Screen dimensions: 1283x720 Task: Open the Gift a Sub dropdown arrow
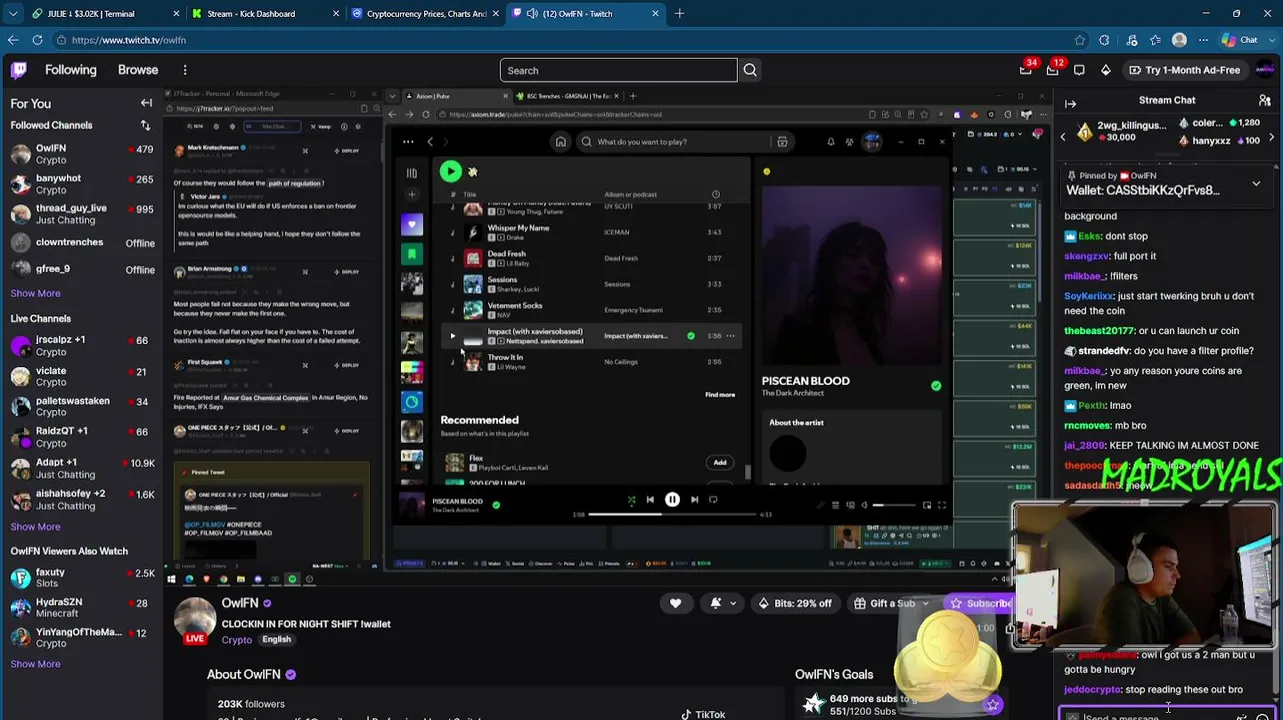(x=925, y=604)
